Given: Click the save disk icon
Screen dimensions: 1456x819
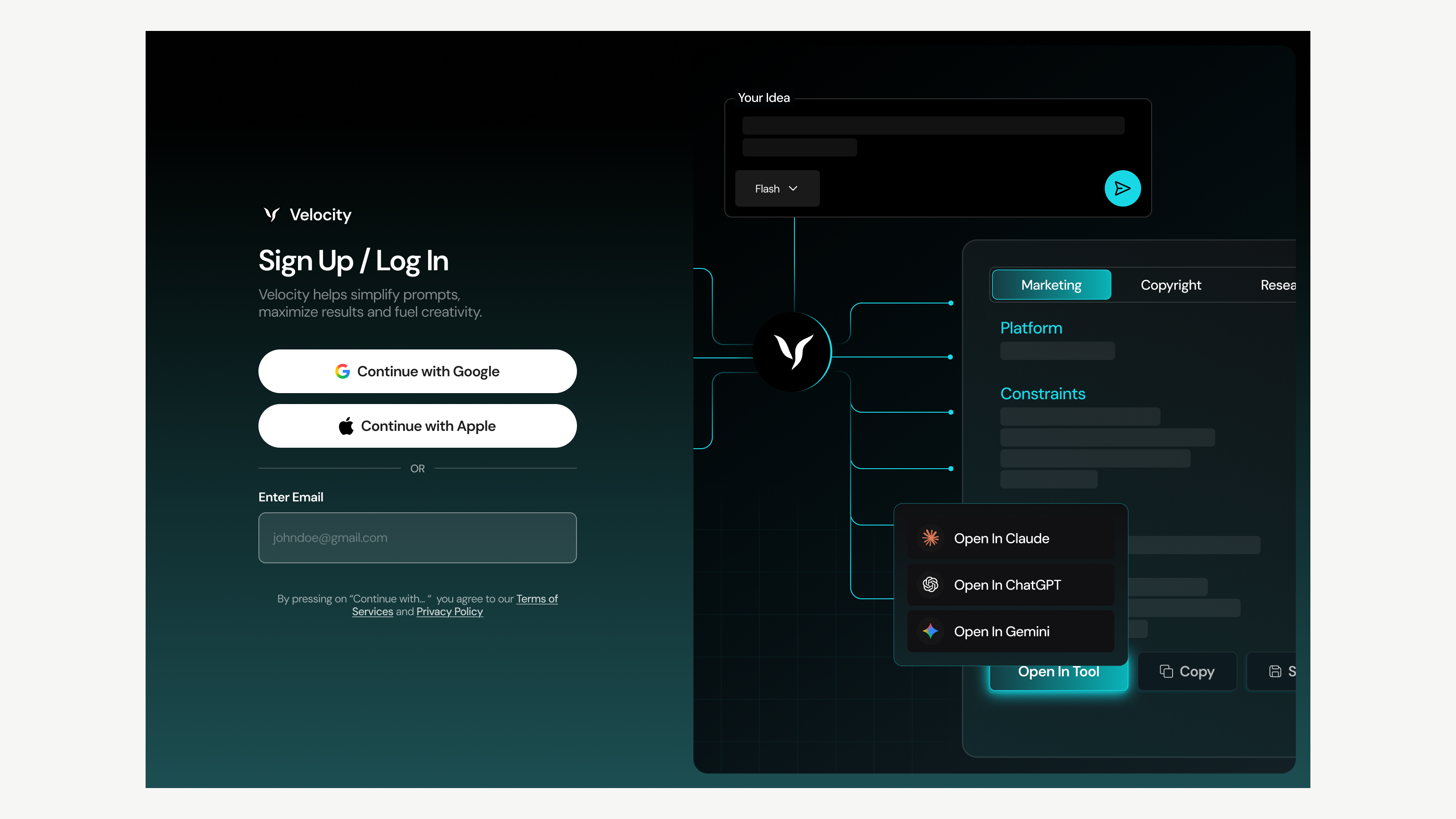Looking at the screenshot, I should pyautogui.click(x=1275, y=671).
